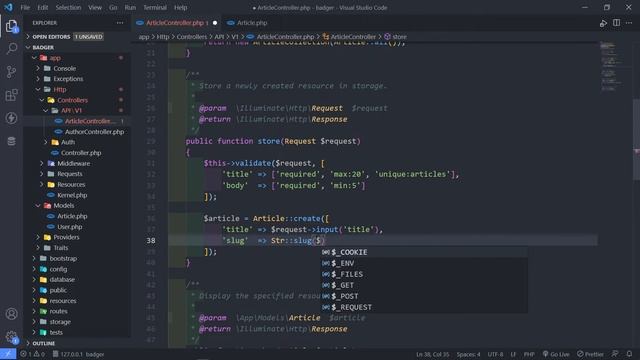Expand the Outline section
Screen dimensions: 640x360
pos(77,343)
